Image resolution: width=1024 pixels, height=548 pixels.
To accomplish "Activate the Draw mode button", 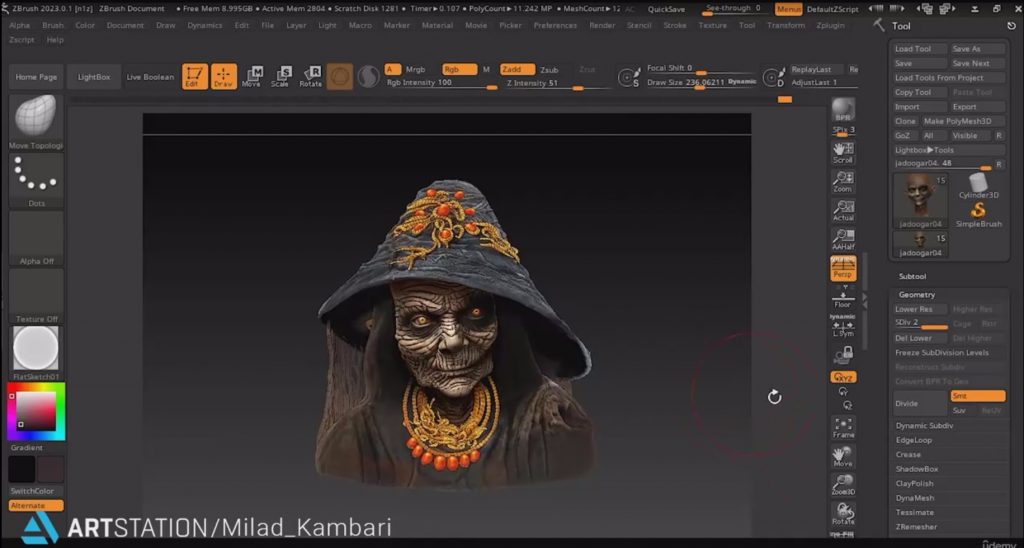I will [x=223, y=76].
